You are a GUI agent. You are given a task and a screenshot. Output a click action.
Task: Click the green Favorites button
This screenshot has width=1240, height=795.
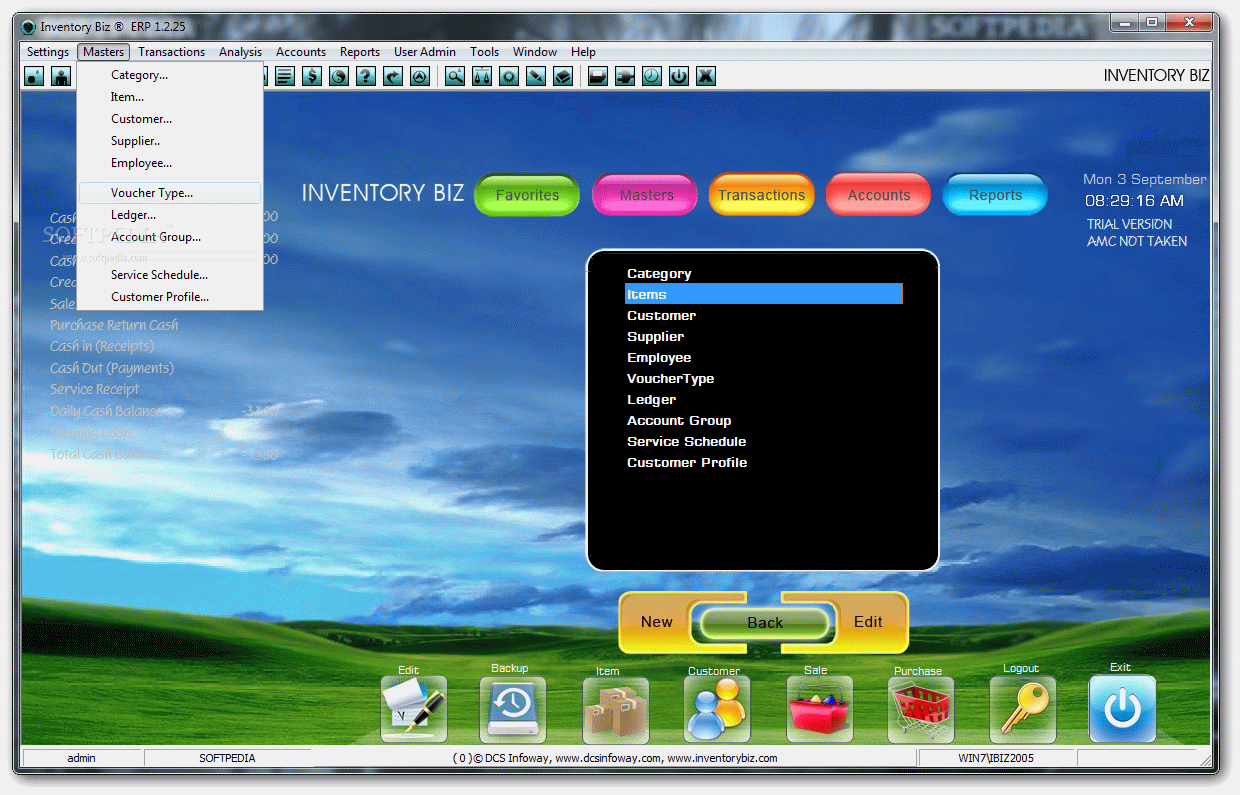(527, 195)
